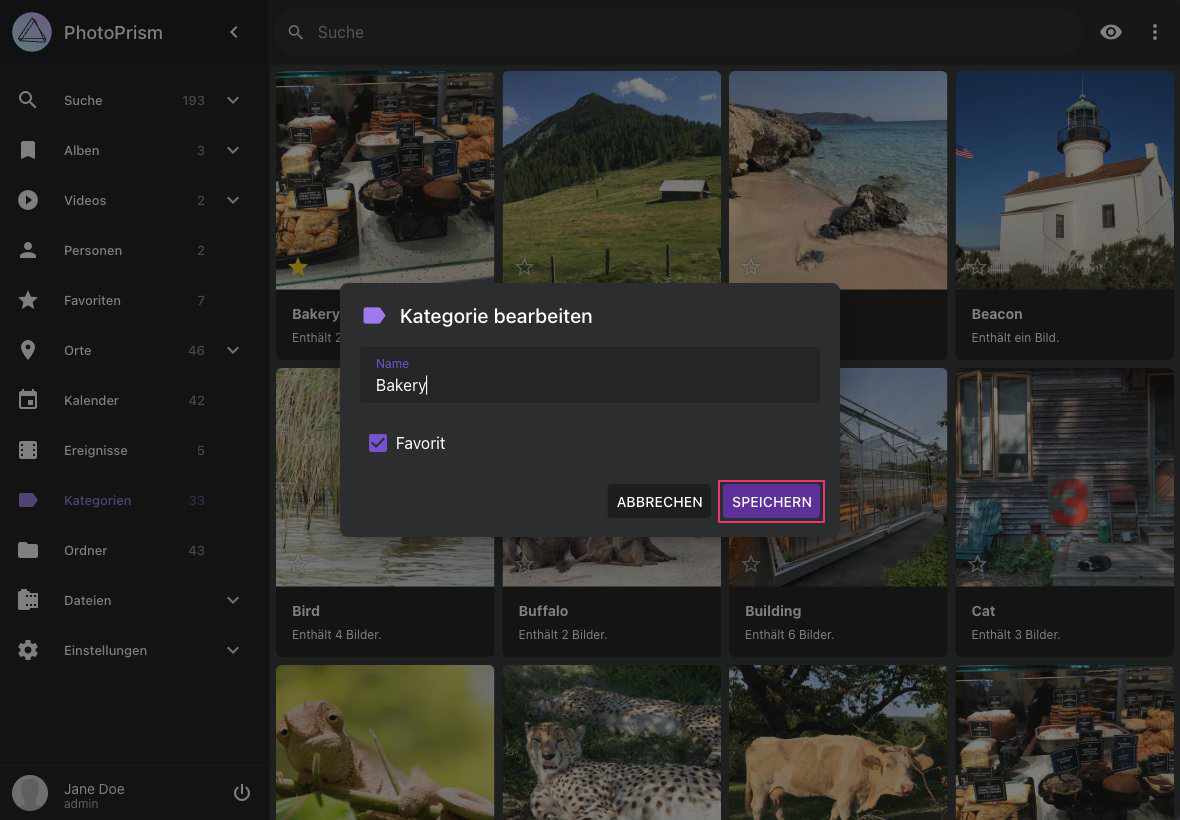1180x820 pixels.
Task: Click the Speichern button
Action: click(771, 502)
